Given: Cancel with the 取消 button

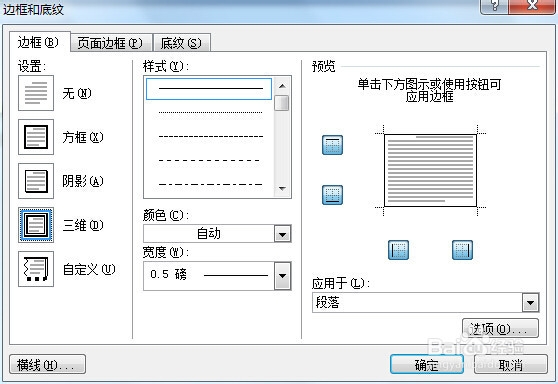Looking at the screenshot, I should tap(510, 364).
